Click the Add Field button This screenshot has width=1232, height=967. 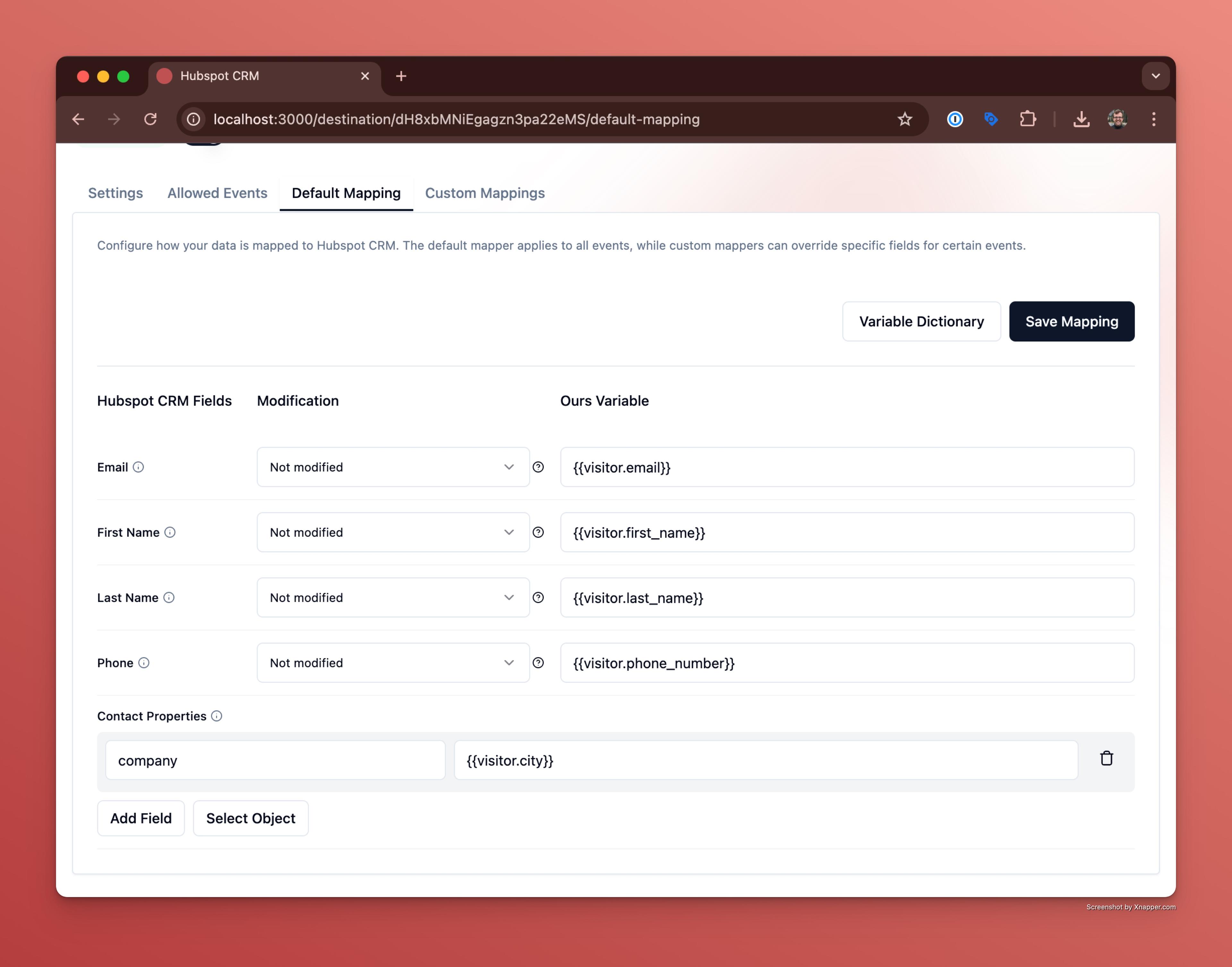(x=141, y=818)
